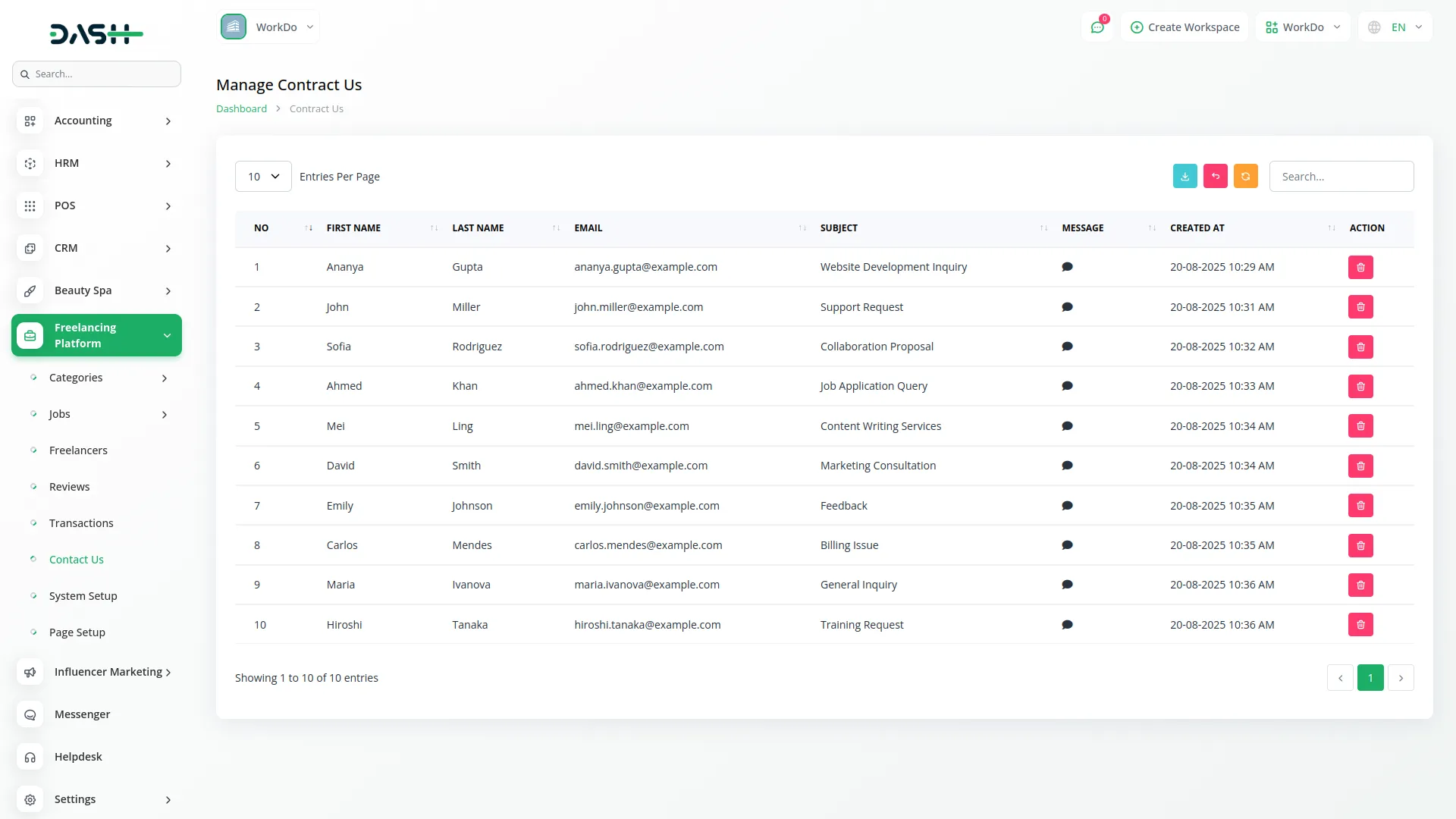Open the Entries Per Page dropdown
Image resolution: width=1456 pixels, height=819 pixels.
(262, 176)
